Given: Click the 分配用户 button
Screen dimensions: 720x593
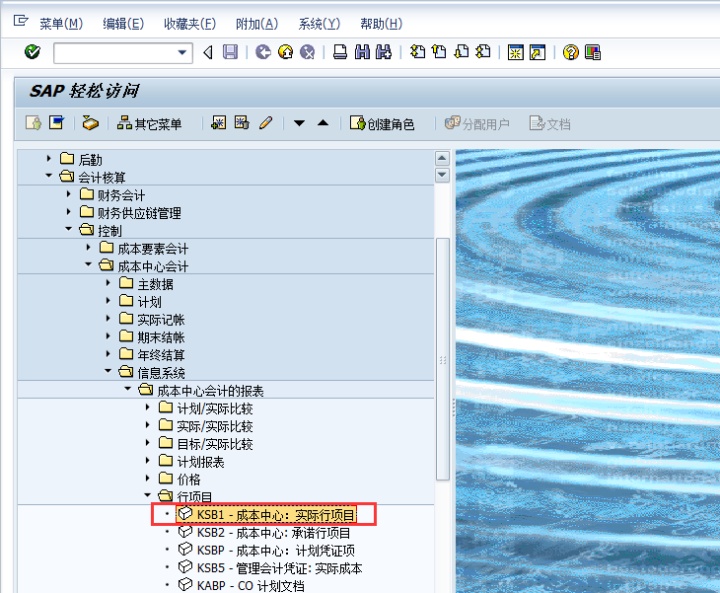Looking at the screenshot, I should click(478, 124).
